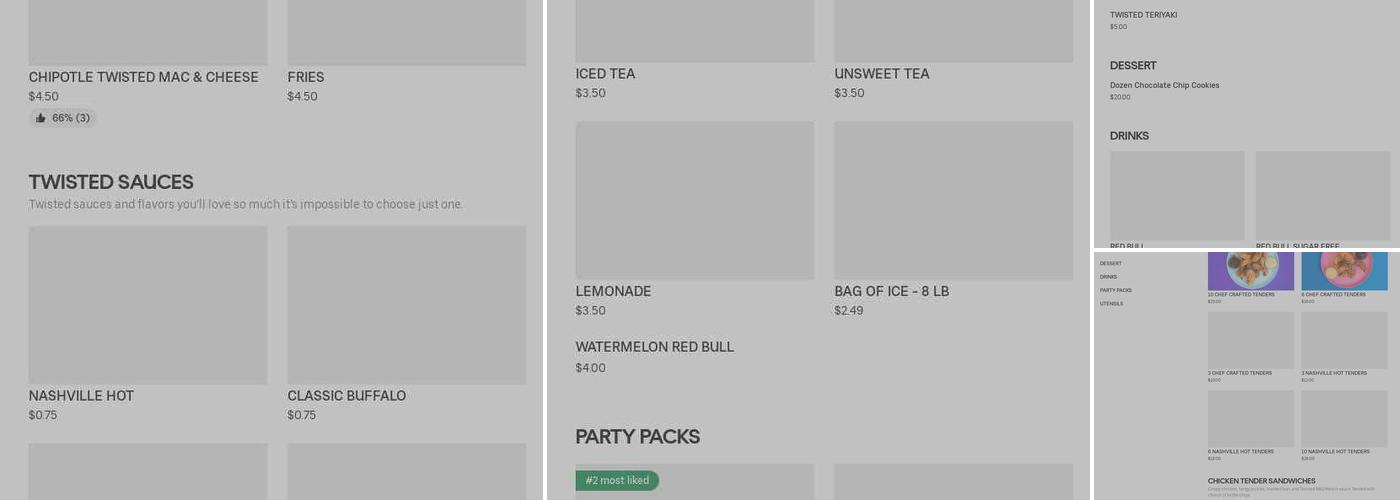Select Utensils in the sidebar categories
Screen dimensions: 1400x500
(x=1111, y=304)
